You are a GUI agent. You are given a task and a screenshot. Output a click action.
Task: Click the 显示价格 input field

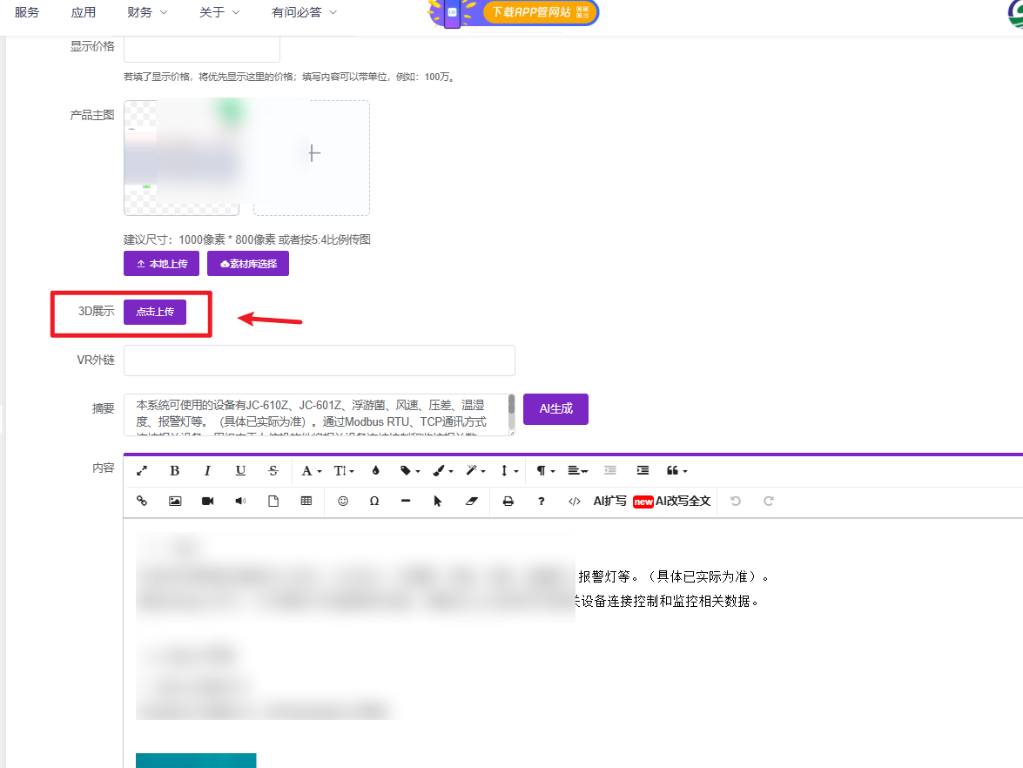click(x=202, y=49)
